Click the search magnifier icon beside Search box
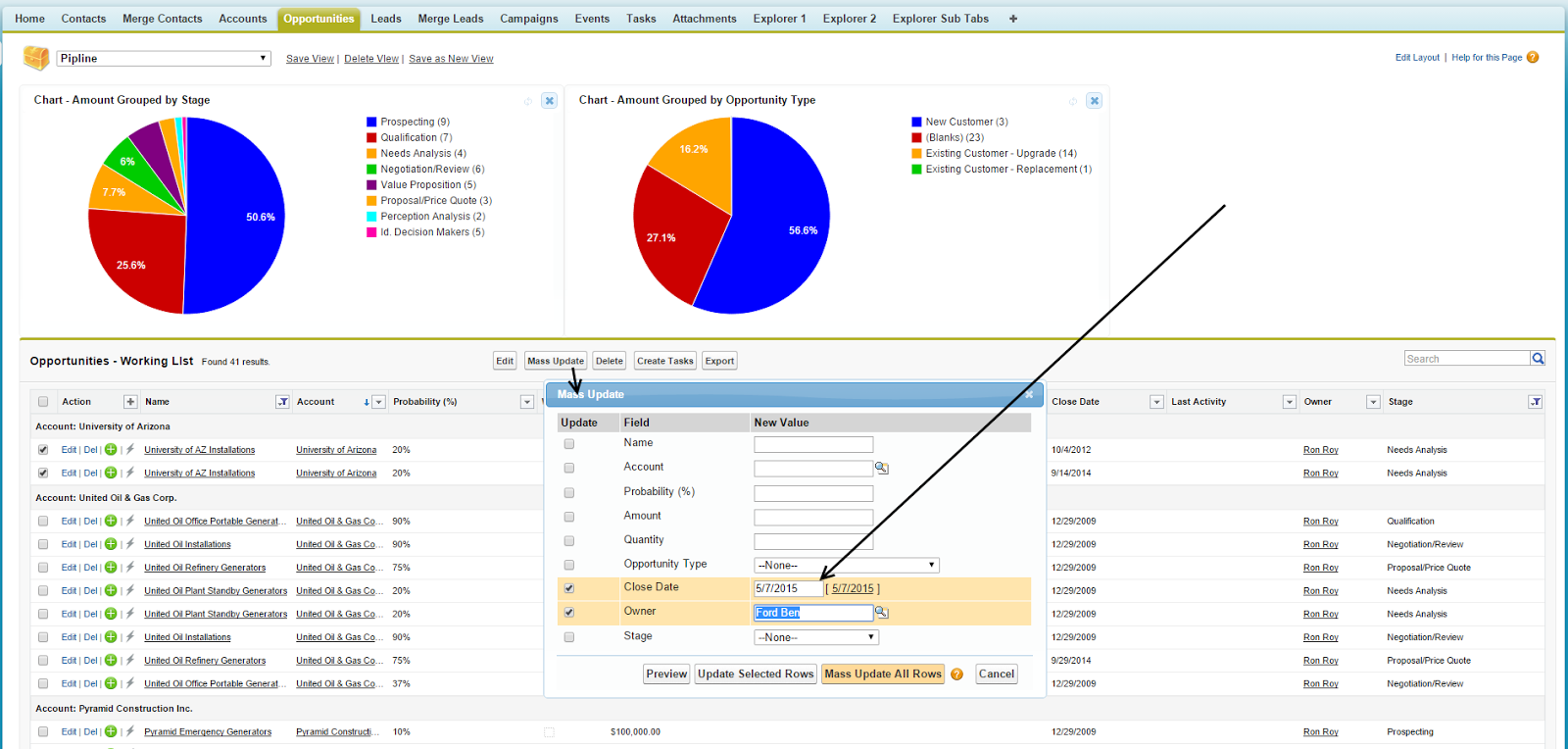The image size is (1568, 749). (x=1538, y=359)
